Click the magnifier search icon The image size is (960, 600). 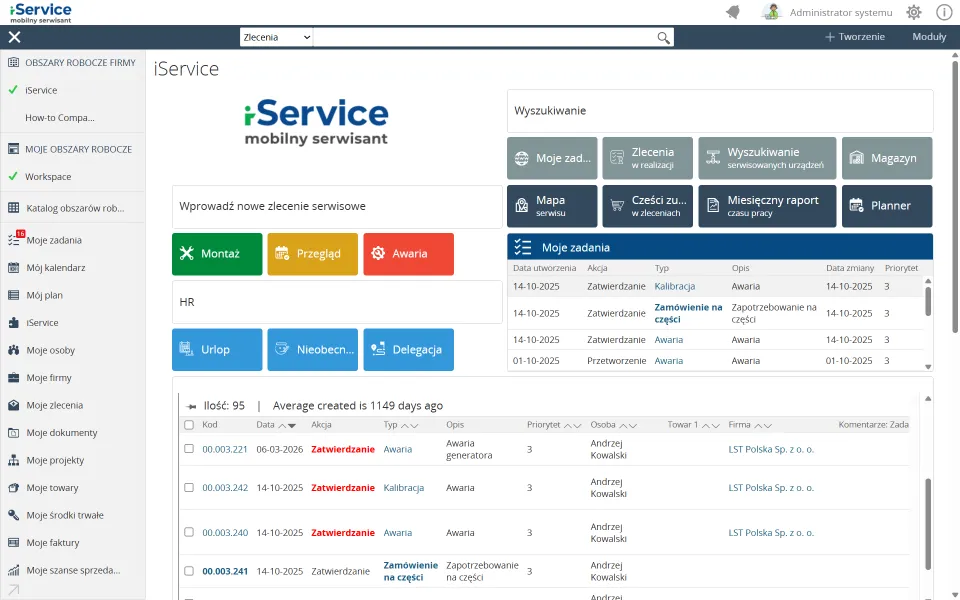click(663, 37)
